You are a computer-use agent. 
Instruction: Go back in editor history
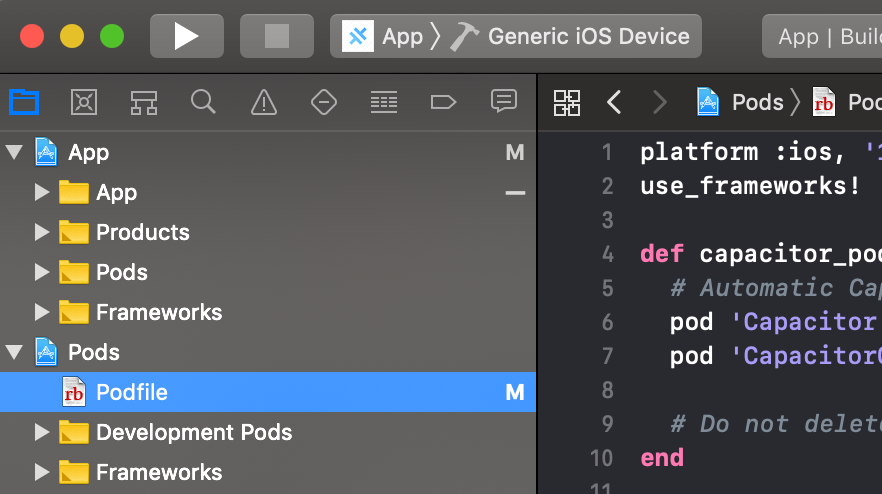(614, 101)
